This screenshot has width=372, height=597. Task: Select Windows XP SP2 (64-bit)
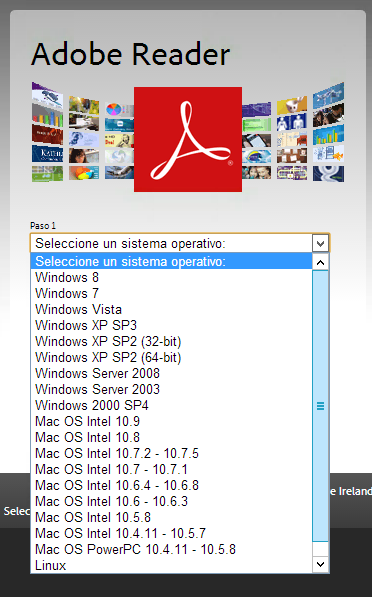point(171,357)
